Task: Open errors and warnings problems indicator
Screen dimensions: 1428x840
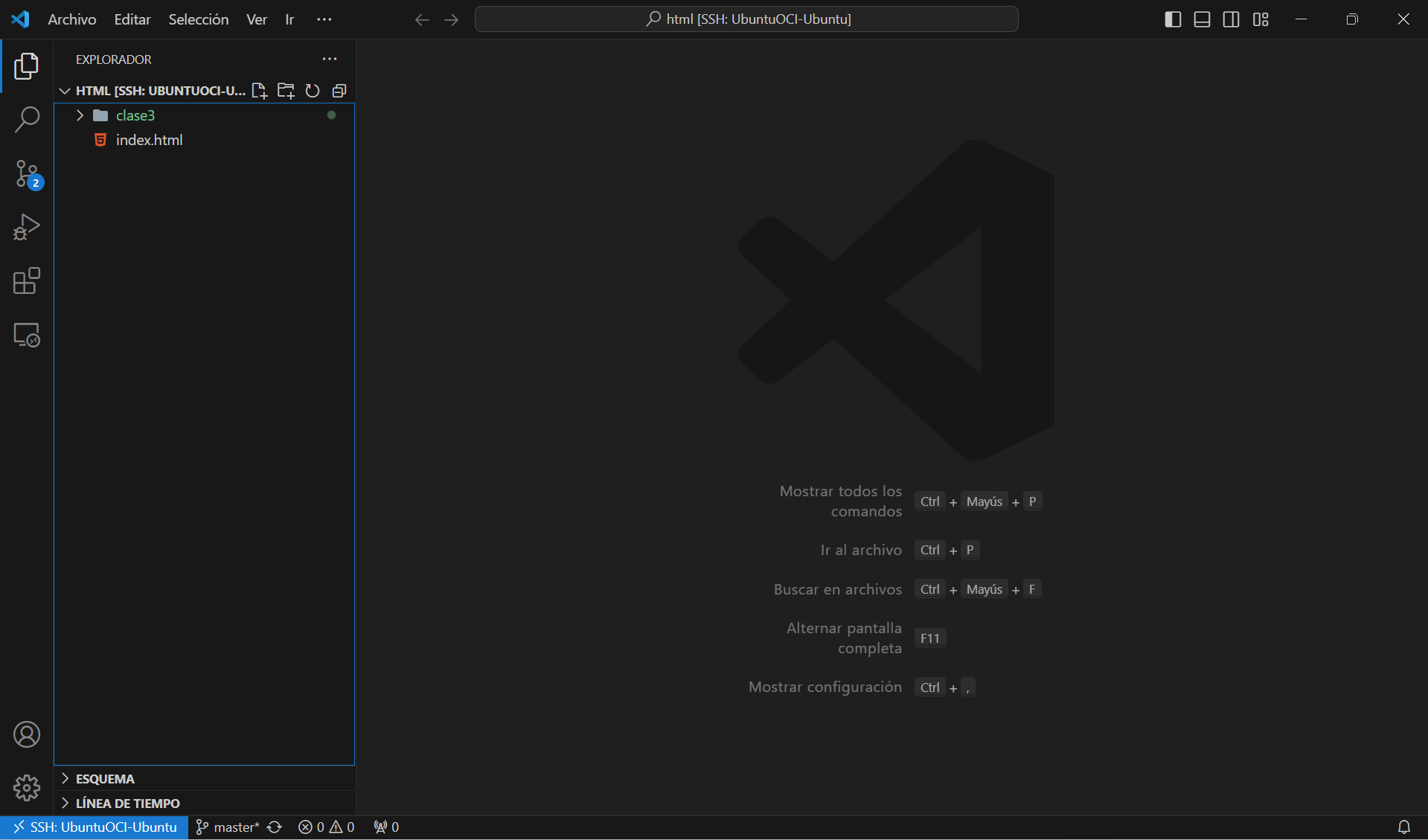Action: coord(326,827)
